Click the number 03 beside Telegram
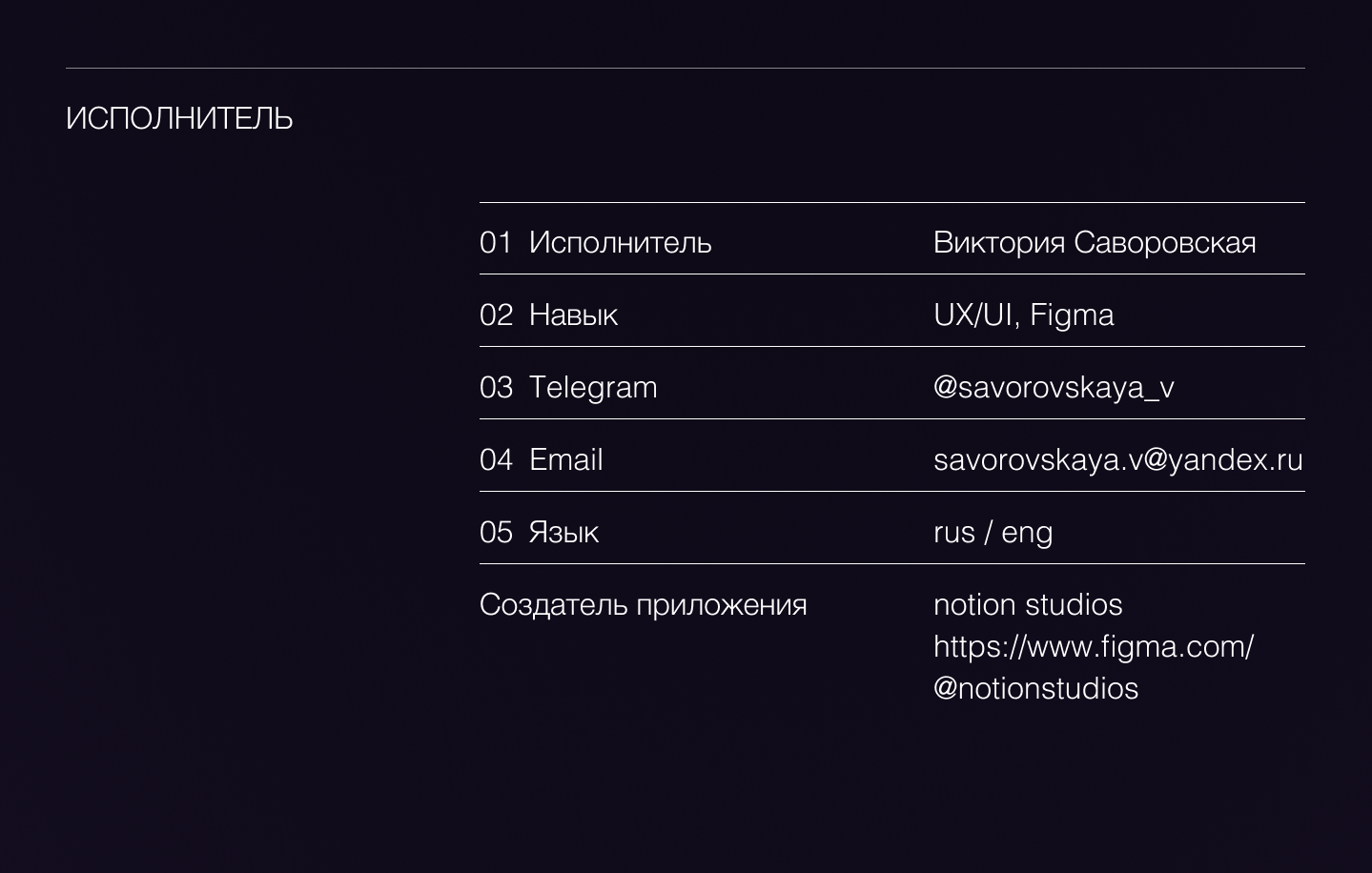Image resolution: width=1372 pixels, height=873 pixels. pyautogui.click(x=496, y=387)
